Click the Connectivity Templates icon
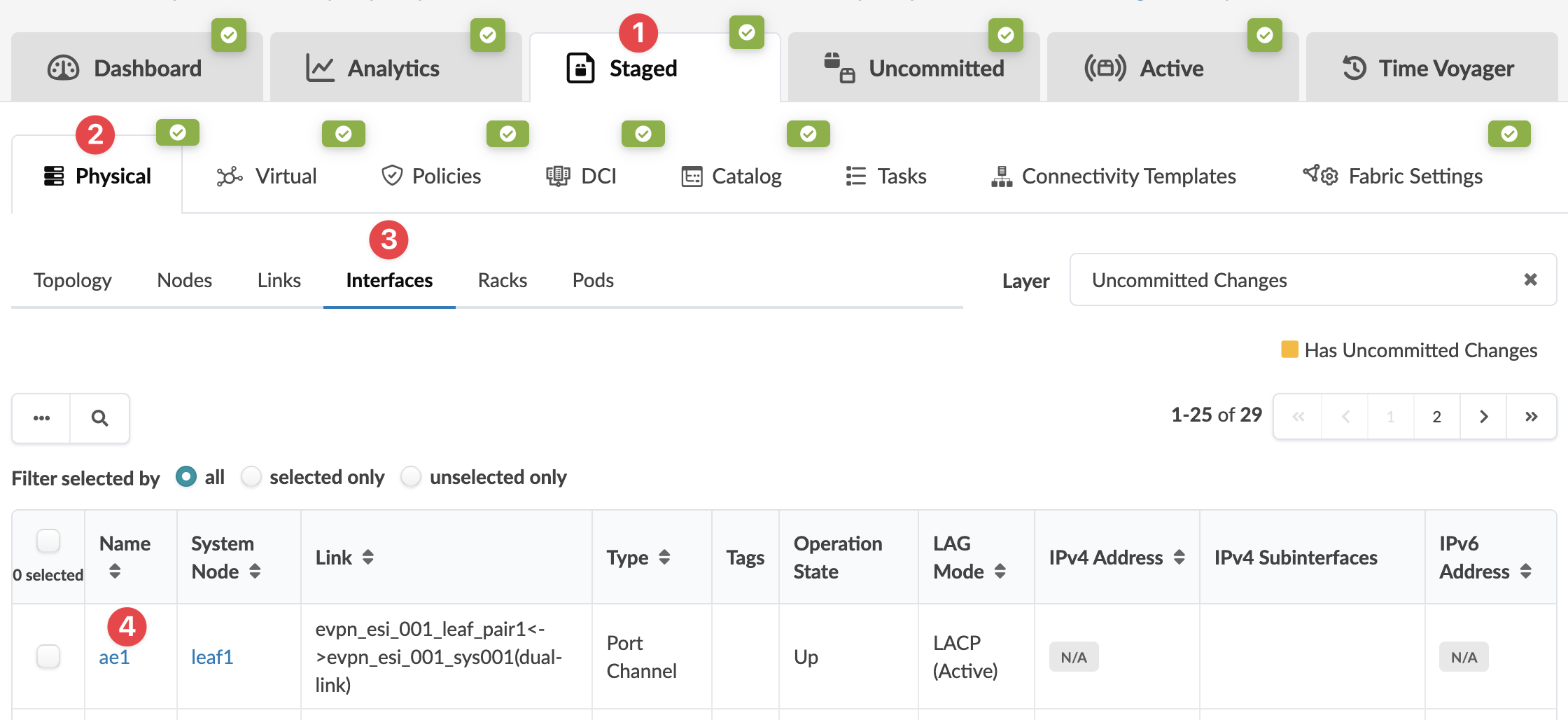1568x720 pixels. tap(1002, 176)
